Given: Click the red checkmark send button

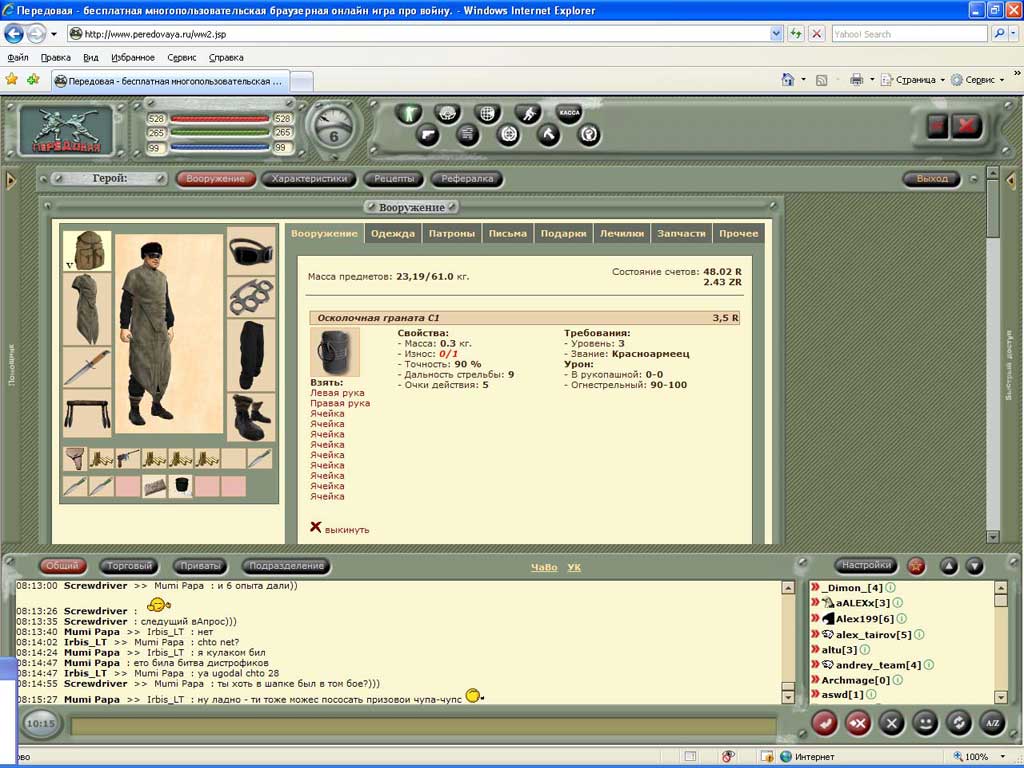Looking at the screenshot, I should pos(824,723).
